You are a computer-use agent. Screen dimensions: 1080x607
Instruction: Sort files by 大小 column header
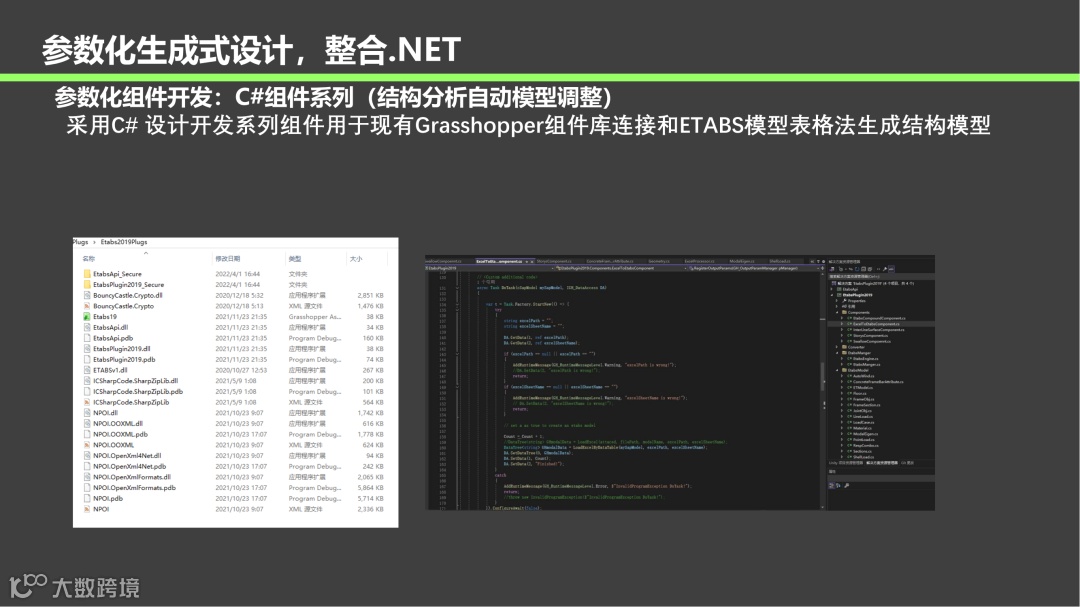[355, 258]
